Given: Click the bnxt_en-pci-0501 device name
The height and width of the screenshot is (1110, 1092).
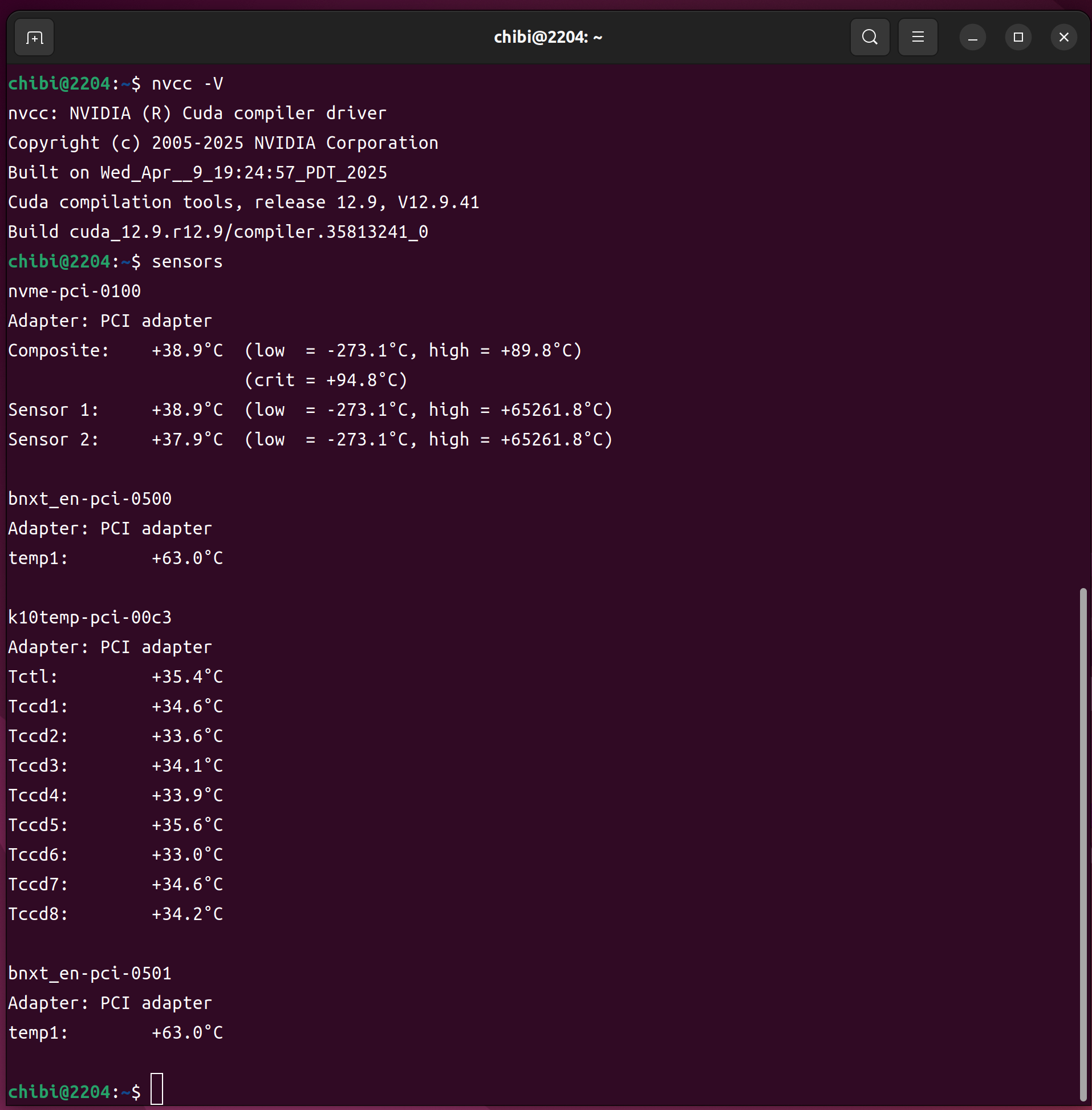Looking at the screenshot, I should click(90, 974).
